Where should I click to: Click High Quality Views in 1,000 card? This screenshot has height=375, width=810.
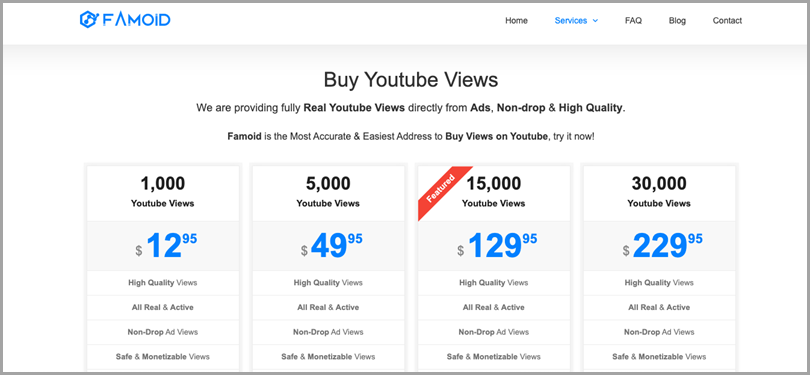(163, 283)
